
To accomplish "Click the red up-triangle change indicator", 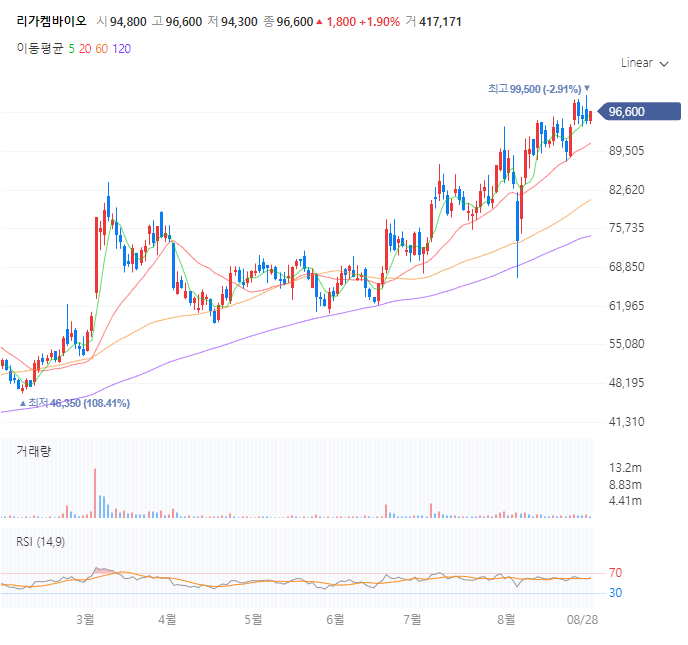I will tap(319, 22).
